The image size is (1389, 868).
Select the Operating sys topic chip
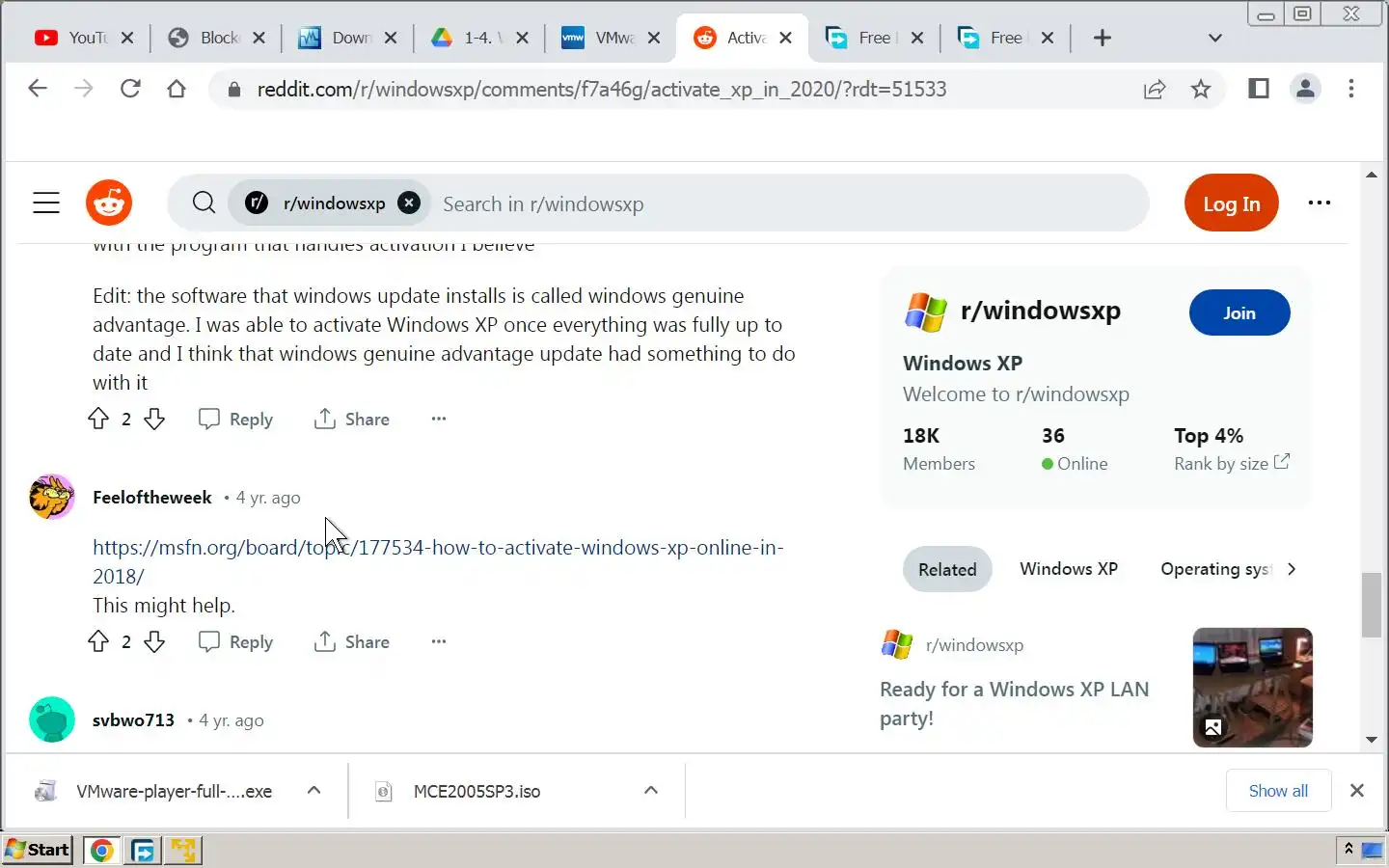(x=1215, y=569)
